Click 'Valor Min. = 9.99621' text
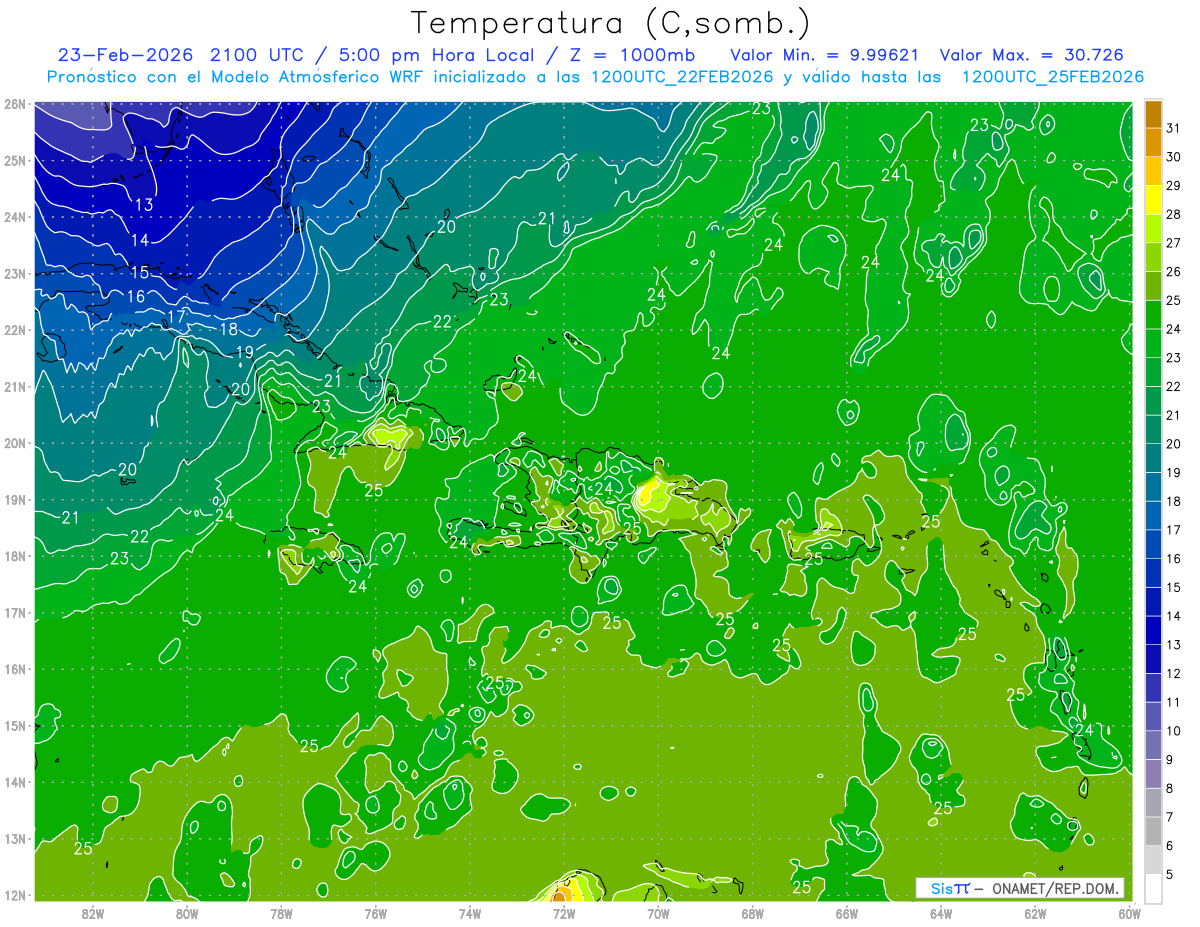Viewport: 1200px width, 927px height. (825, 55)
